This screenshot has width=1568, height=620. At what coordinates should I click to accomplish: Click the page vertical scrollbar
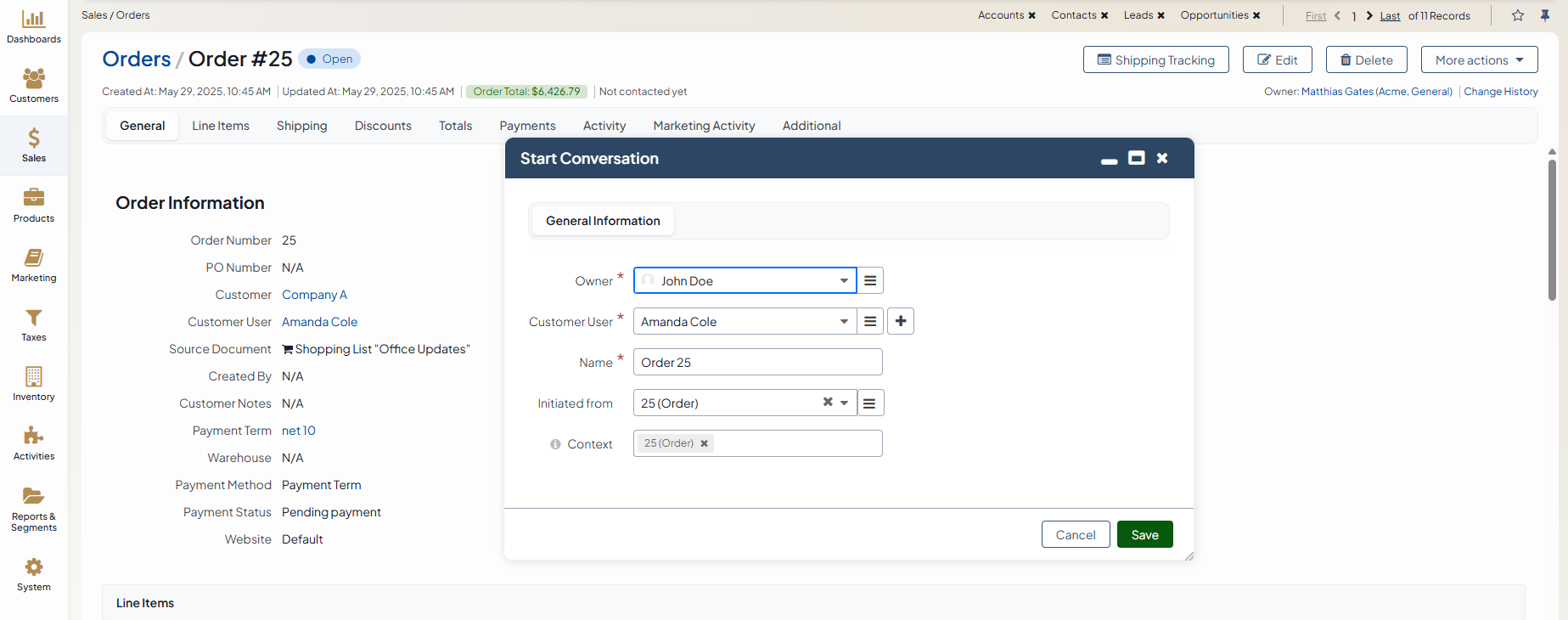1552,229
